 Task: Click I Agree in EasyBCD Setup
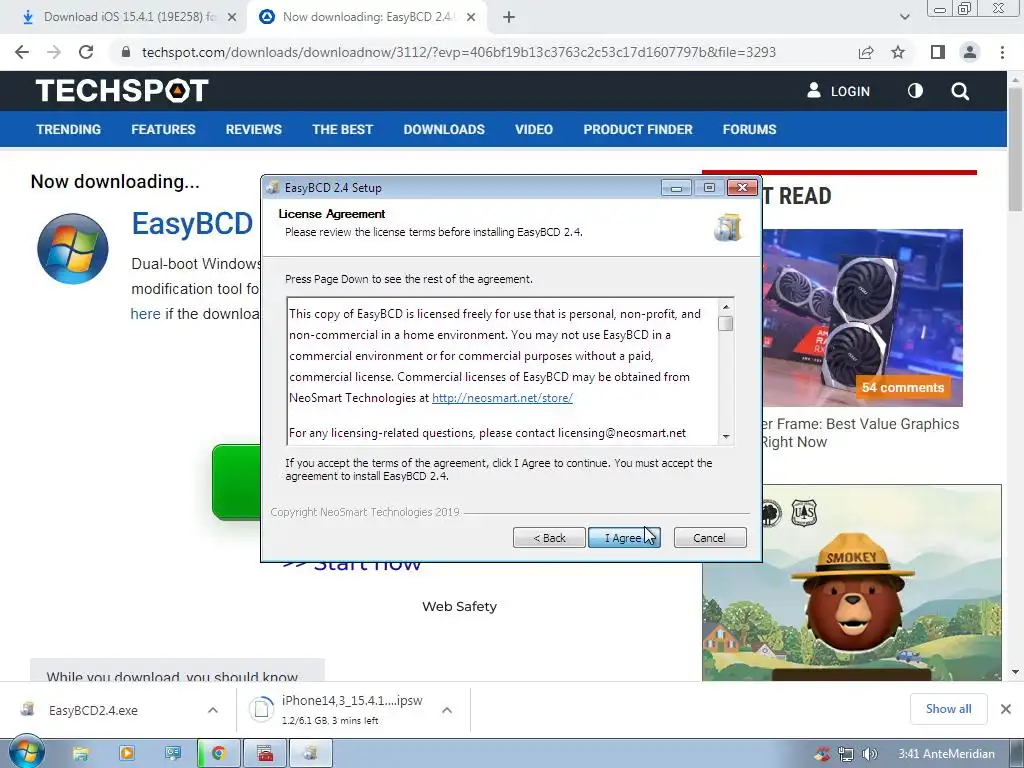point(624,538)
